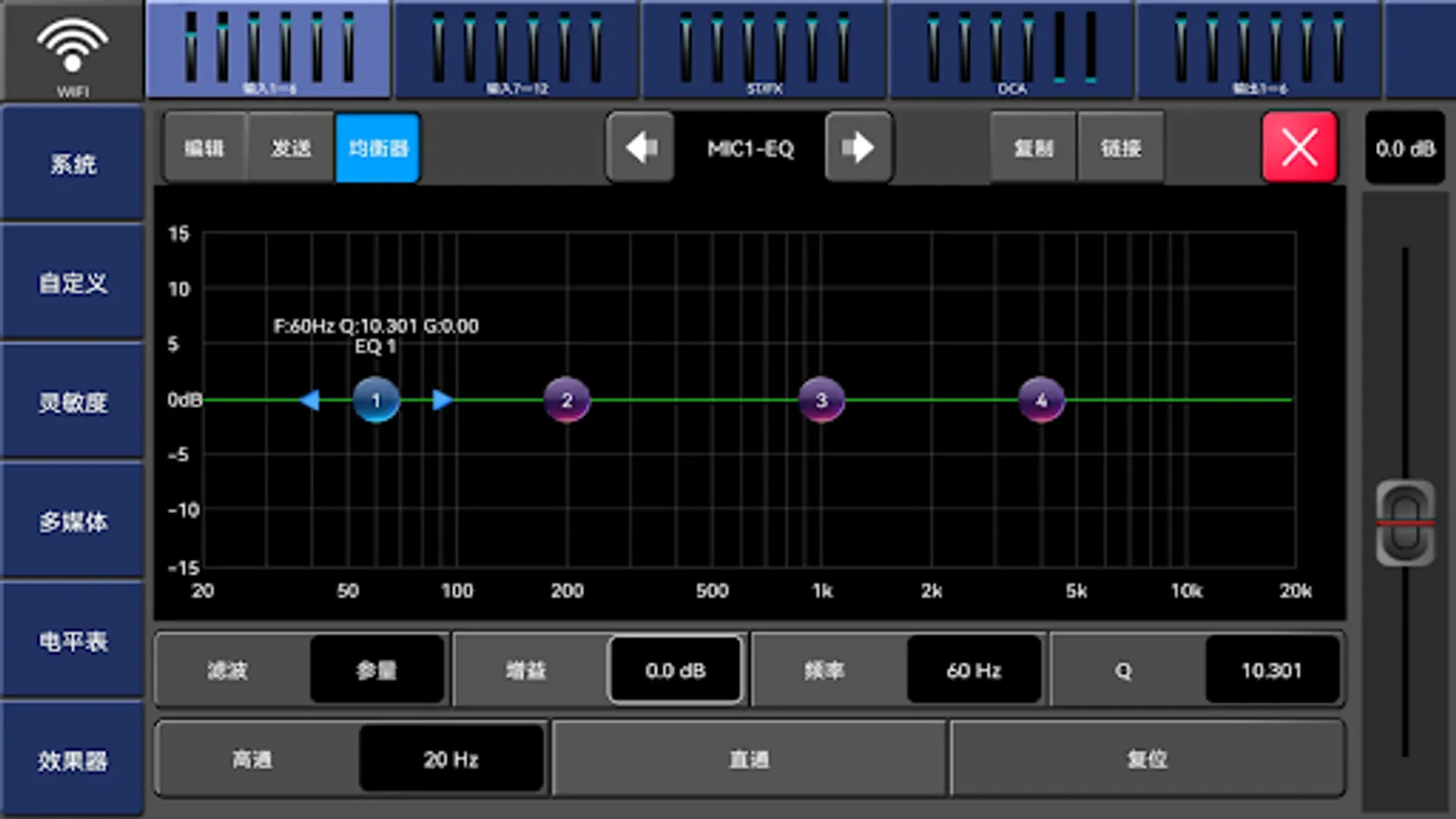Image resolution: width=1456 pixels, height=819 pixels.
Task: Click the 复制 copy button
Action: [x=1033, y=147]
